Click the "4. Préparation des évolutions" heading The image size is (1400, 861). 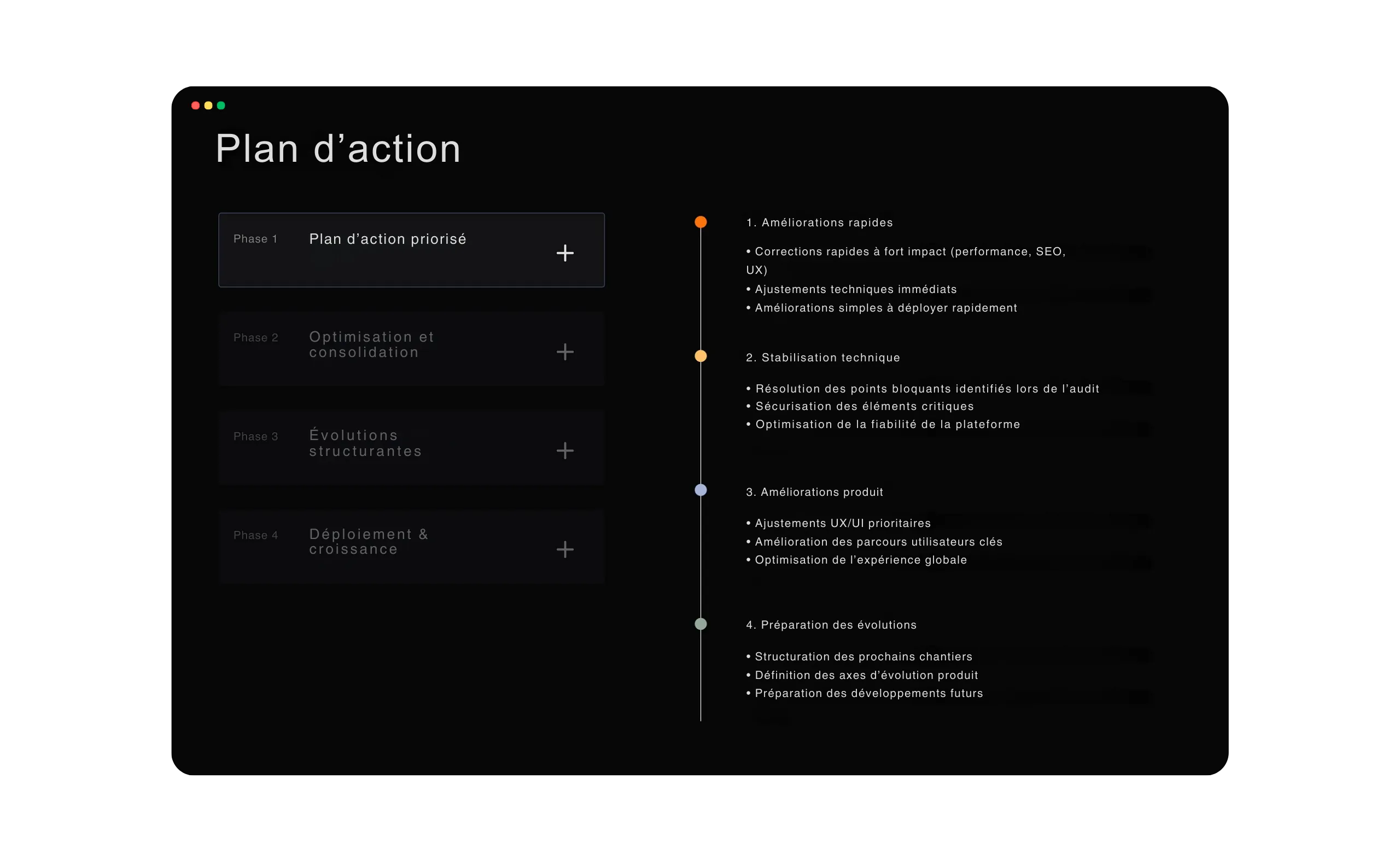(831, 625)
